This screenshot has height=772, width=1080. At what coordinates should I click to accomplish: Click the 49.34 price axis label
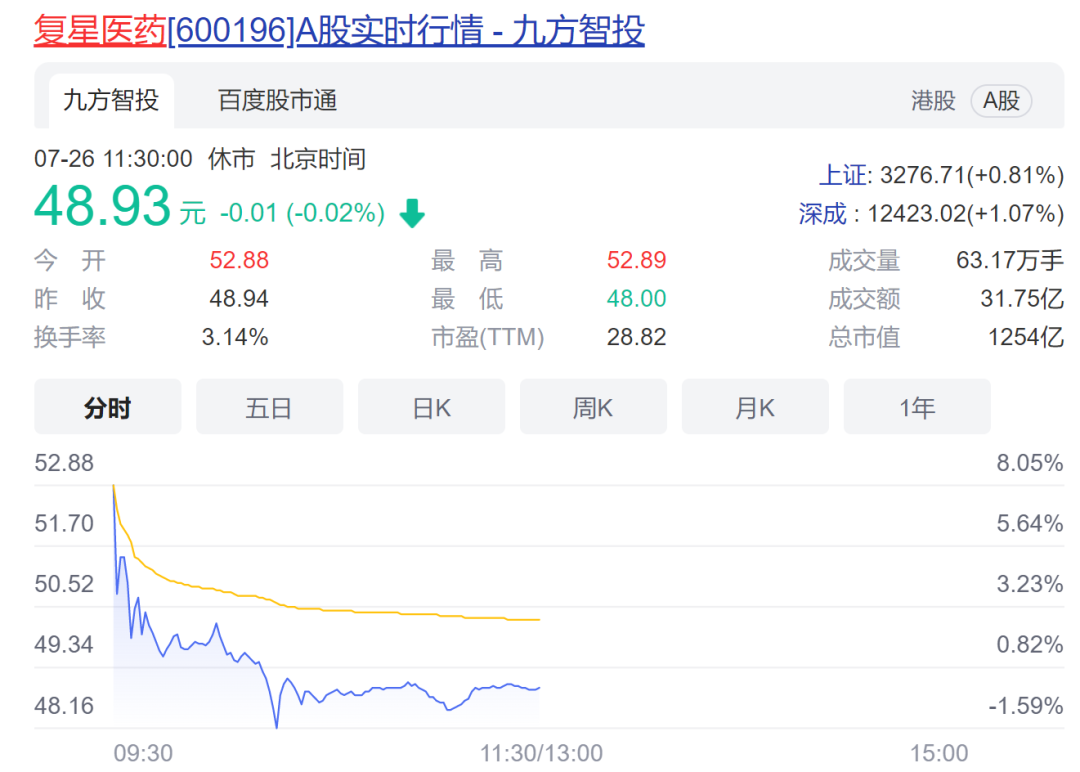64,645
